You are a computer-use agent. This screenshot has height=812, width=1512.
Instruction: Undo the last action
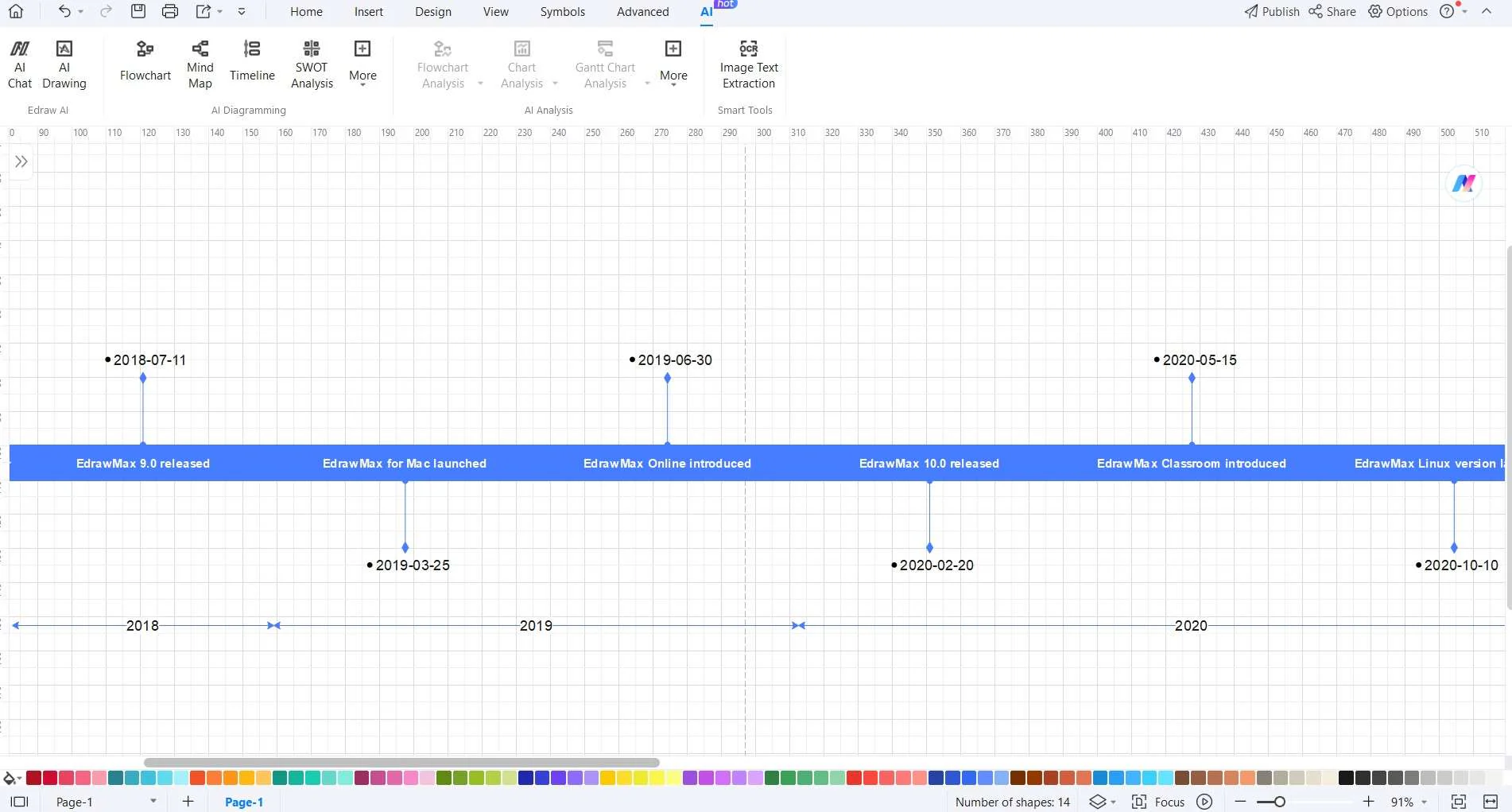click(64, 11)
